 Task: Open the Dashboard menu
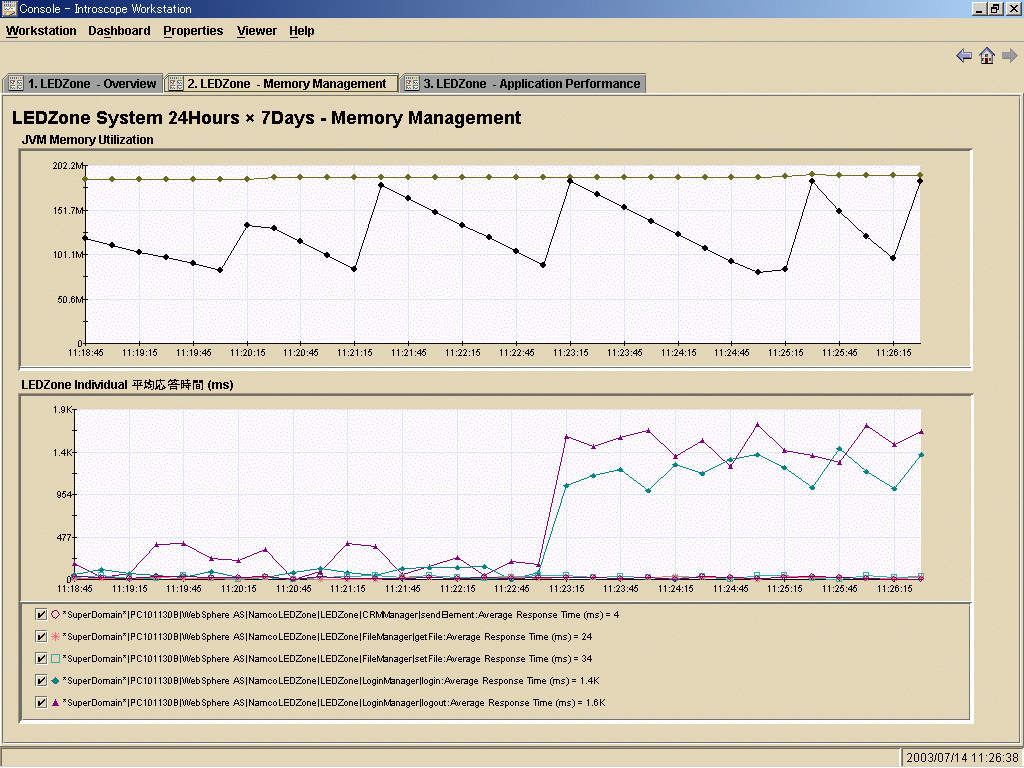pos(120,31)
